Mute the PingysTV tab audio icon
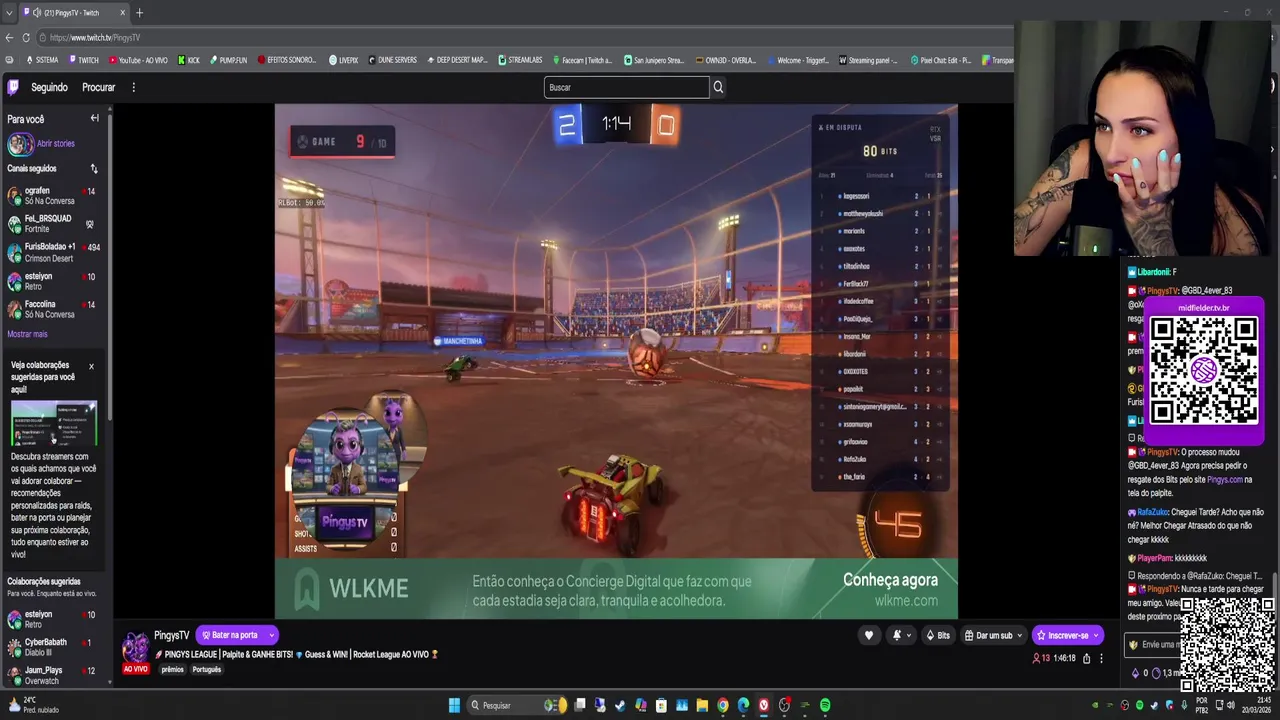The width and height of the screenshot is (1280, 720). point(37,13)
